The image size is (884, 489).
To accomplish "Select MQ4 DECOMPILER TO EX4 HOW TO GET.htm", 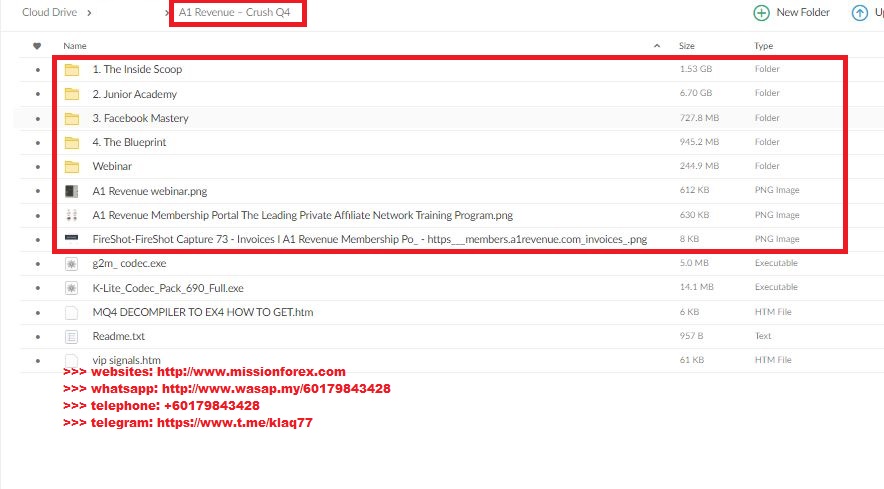I will point(203,312).
